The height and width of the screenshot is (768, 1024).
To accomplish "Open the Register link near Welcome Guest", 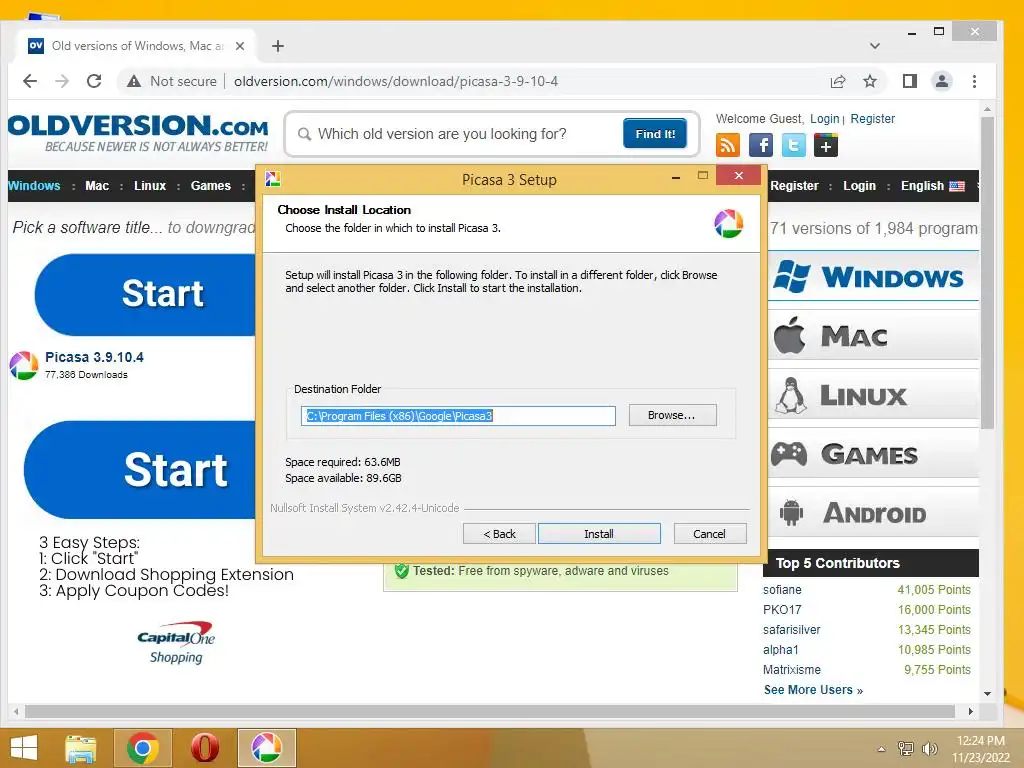I will [872, 119].
